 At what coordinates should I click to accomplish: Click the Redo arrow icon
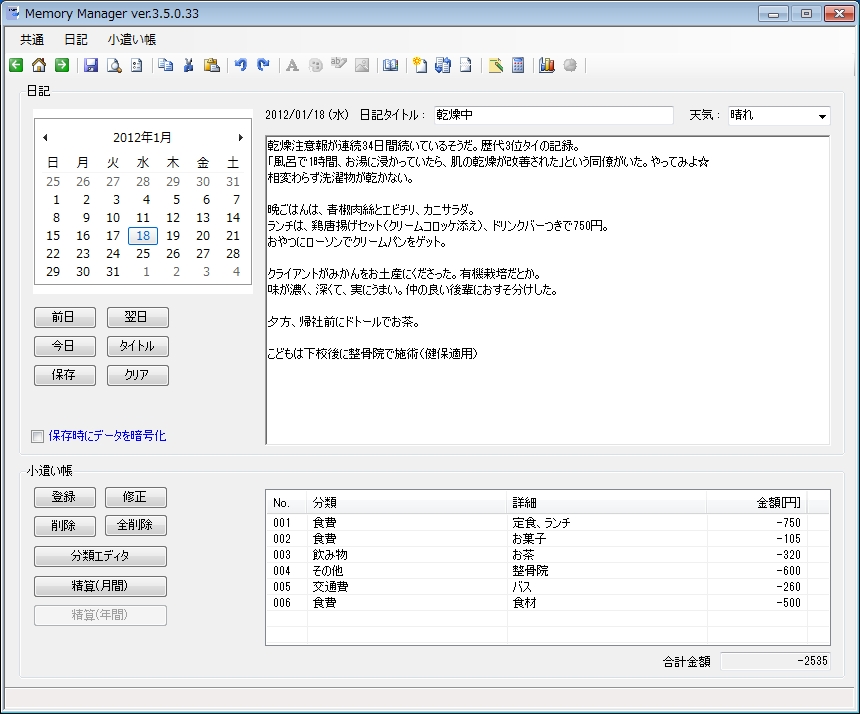(x=263, y=64)
